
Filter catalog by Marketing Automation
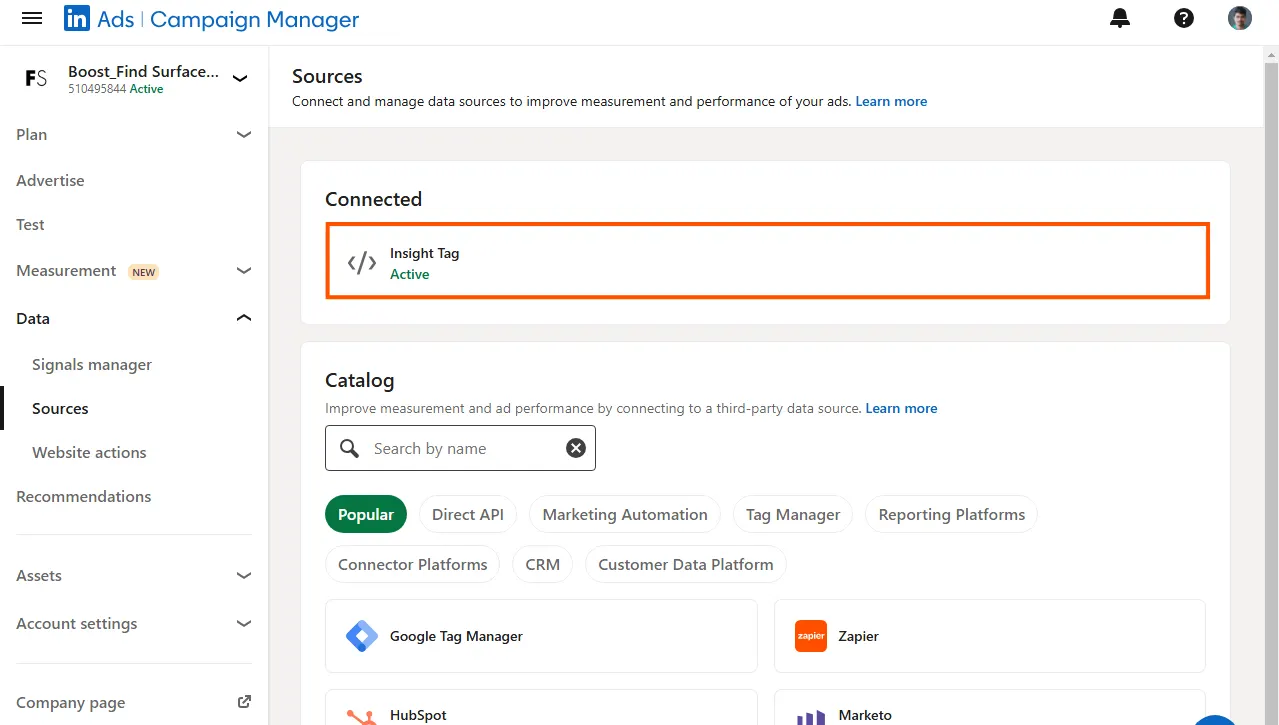(625, 514)
